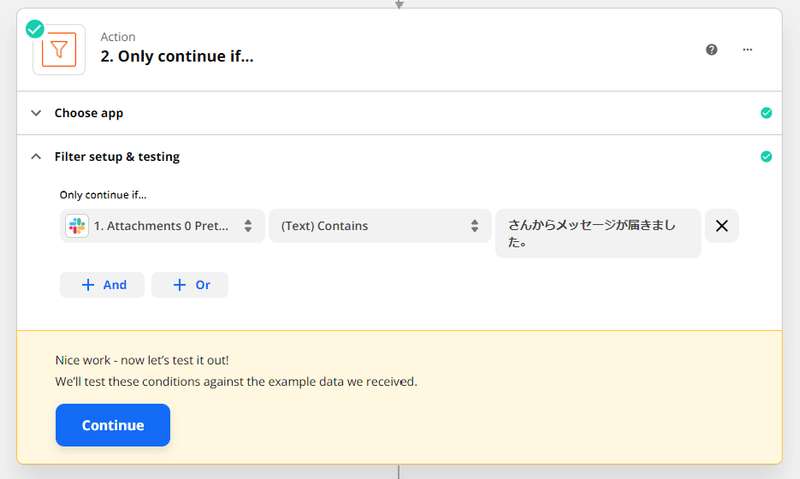
Task: Click the Choose app section header
Action: click(x=399, y=113)
